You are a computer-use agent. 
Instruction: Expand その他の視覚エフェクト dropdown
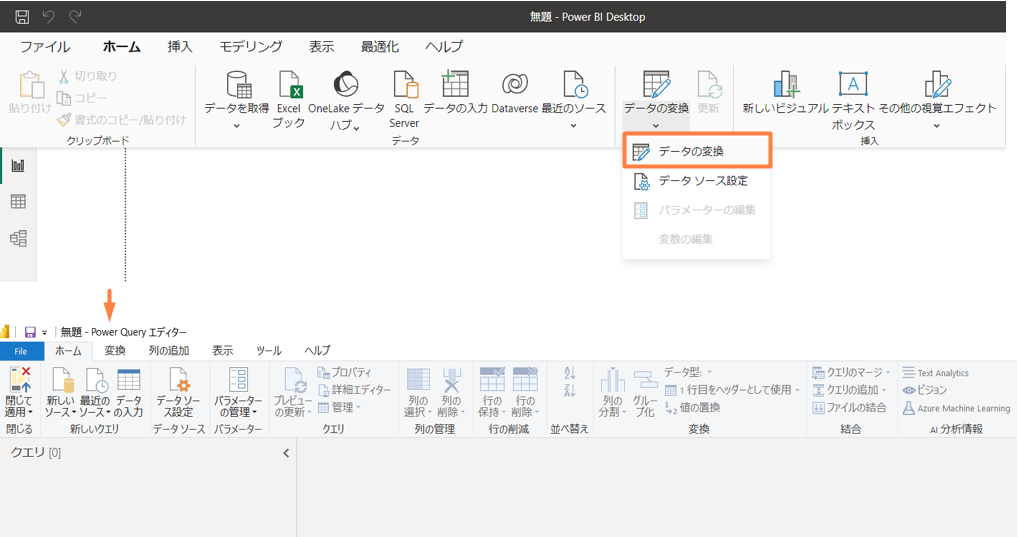[937, 126]
